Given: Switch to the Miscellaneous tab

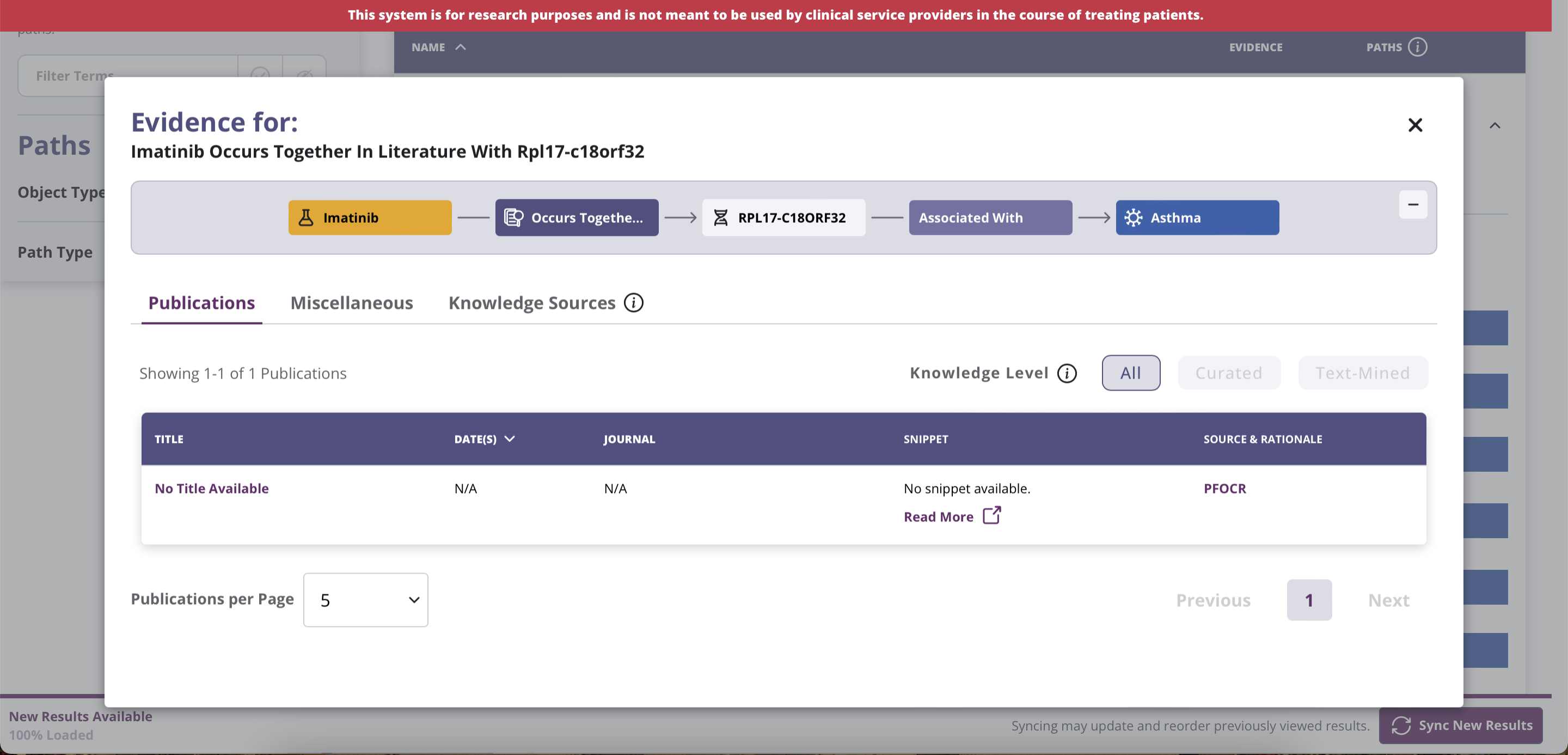Looking at the screenshot, I should (351, 303).
